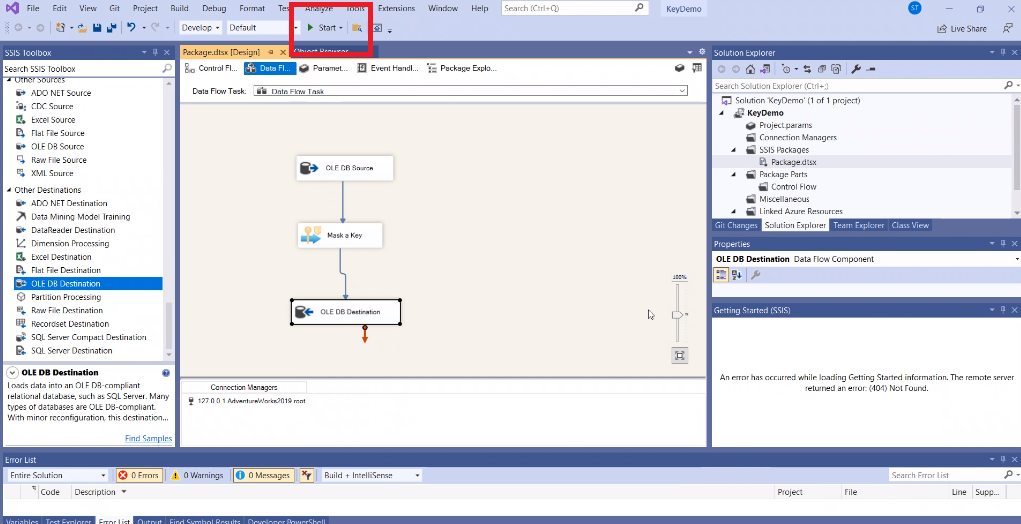Select the OLE DB Destination component on canvas
The image size is (1021, 524).
(x=346, y=312)
